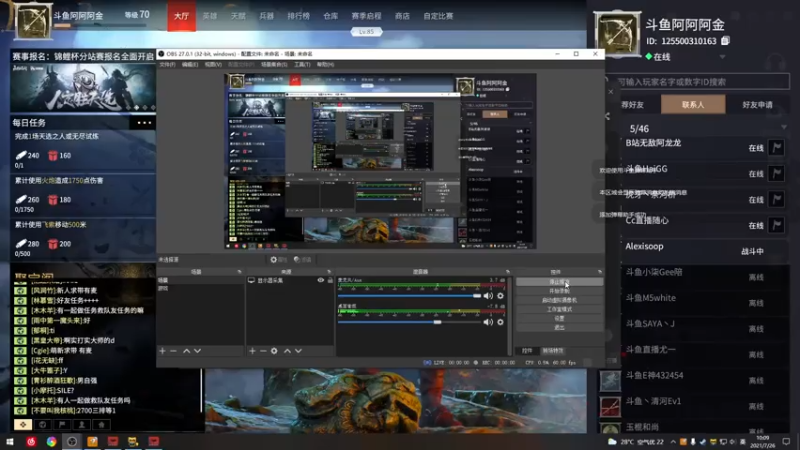Image resolution: width=800 pixels, height=450 pixels.
Task: Open mic/Aux audio settings gear
Action: click(x=501, y=296)
